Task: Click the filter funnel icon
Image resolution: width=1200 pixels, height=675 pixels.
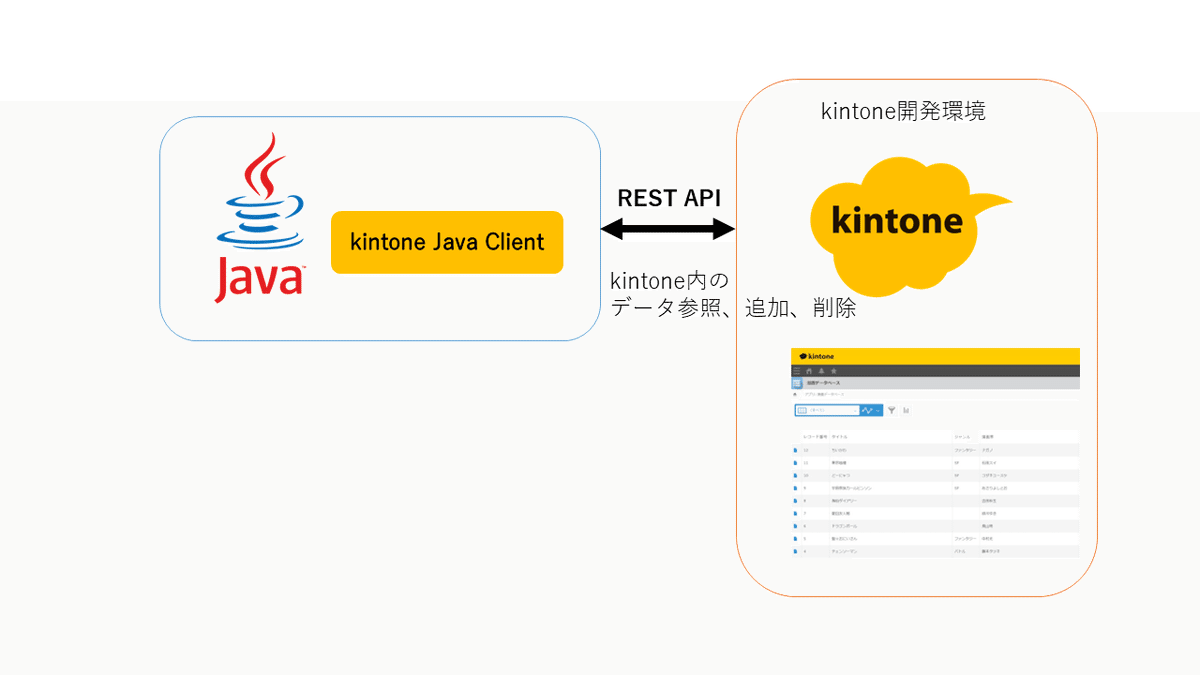Action: pos(892,410)
